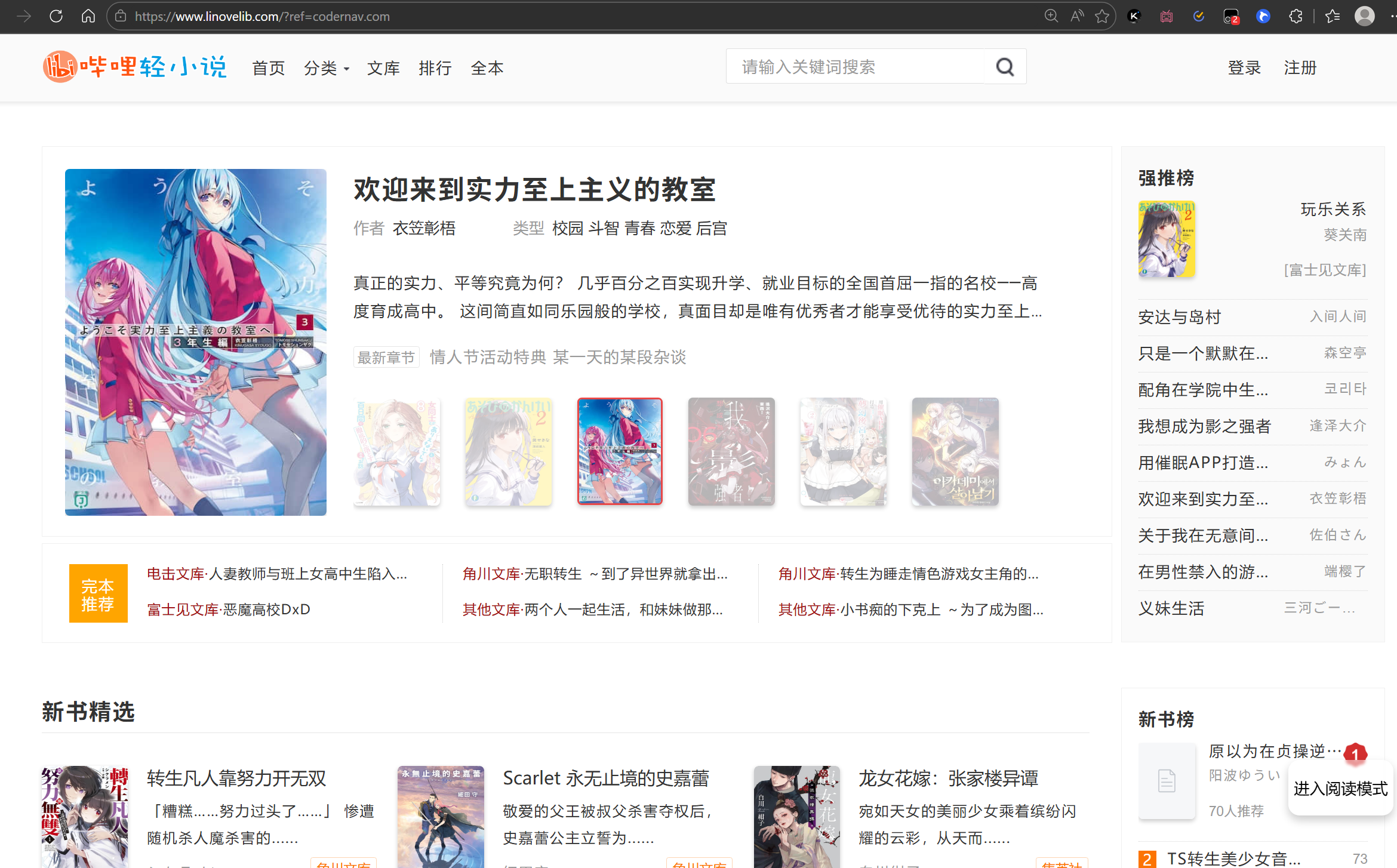Screen dimensions: 1397x868
Task: Select the second carousel cover thumbnail
Action: tap(508, 451)
